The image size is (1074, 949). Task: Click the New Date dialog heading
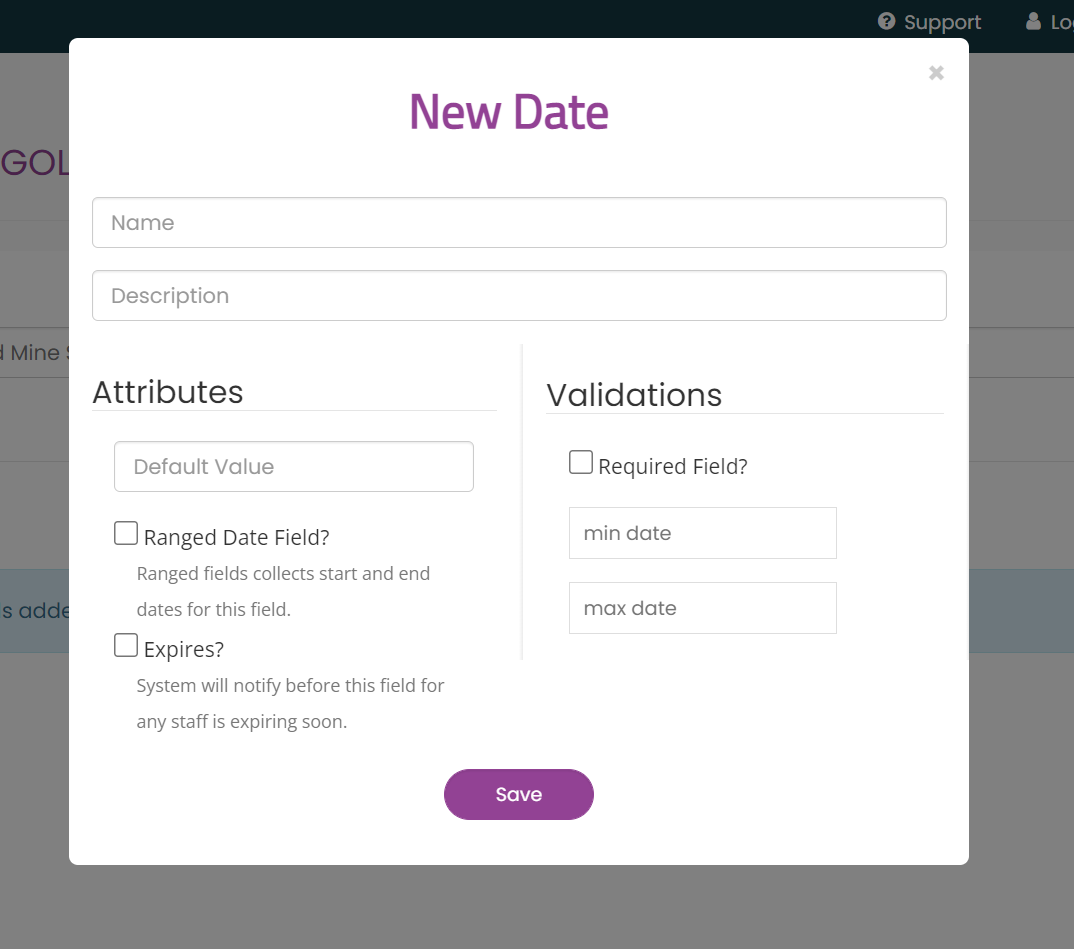(x=509, y=112)
